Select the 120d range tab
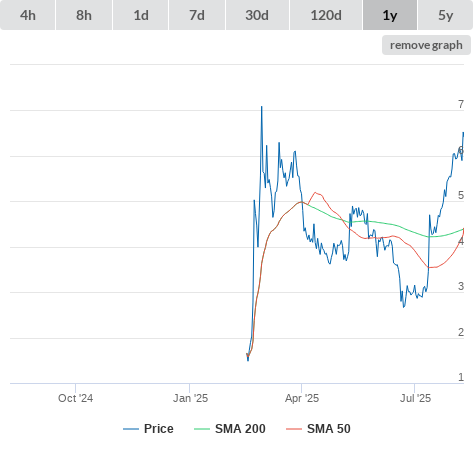474x455 pixels. coord(326,15)
